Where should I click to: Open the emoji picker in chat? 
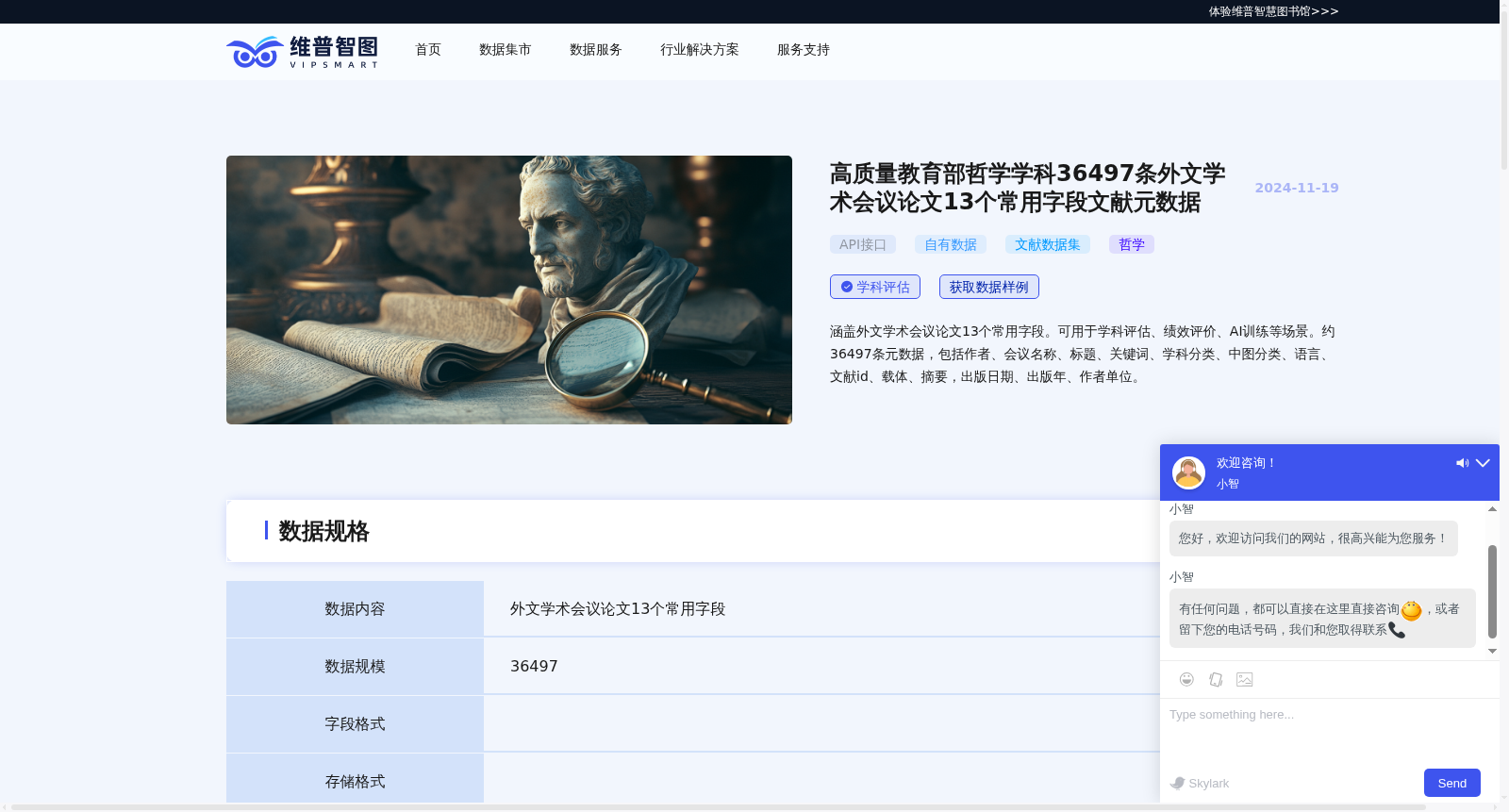click(x=1186, y=679)
